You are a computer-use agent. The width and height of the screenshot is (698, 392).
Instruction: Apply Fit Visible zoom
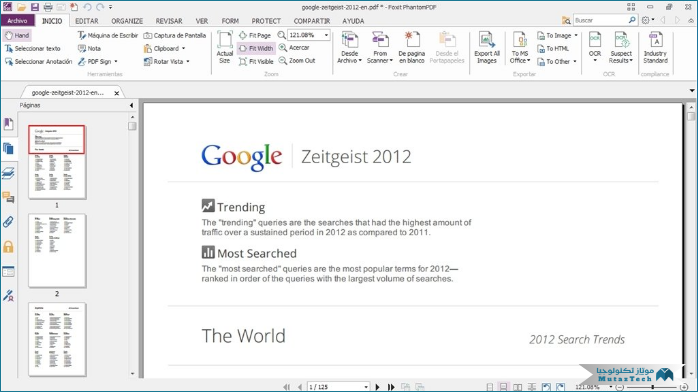[256, 61]
